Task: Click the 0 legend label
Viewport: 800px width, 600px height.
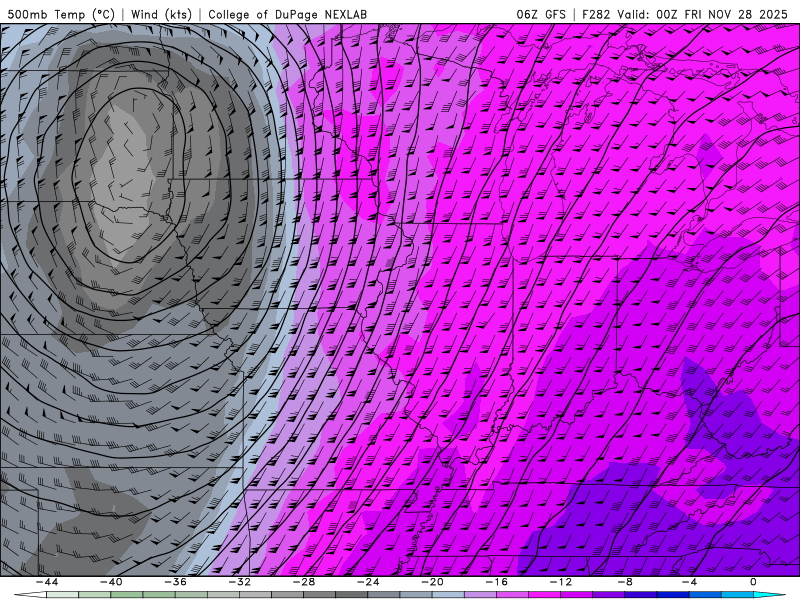Action: pyautogui.click(x=754, y=582)
